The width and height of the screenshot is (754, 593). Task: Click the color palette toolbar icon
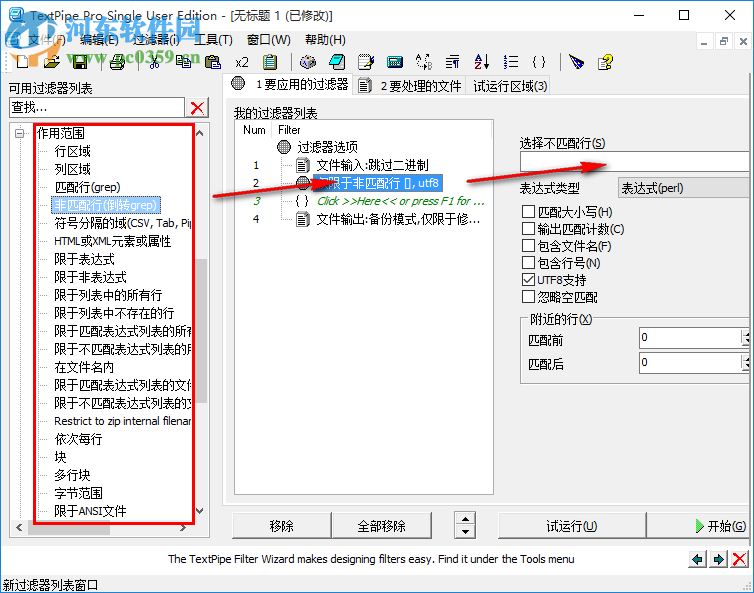coord(308,62)
